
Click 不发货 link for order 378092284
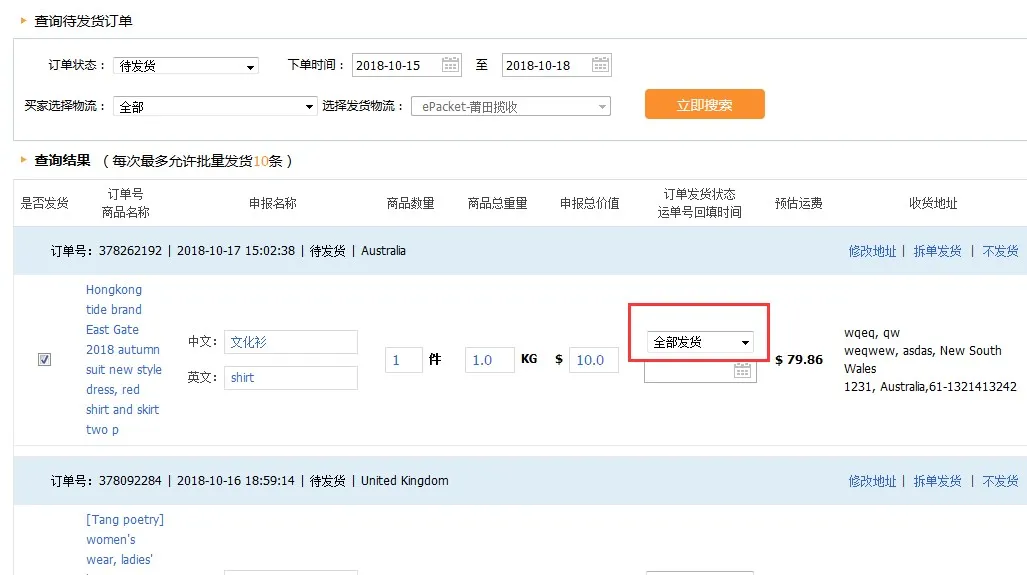point(1000,481)
